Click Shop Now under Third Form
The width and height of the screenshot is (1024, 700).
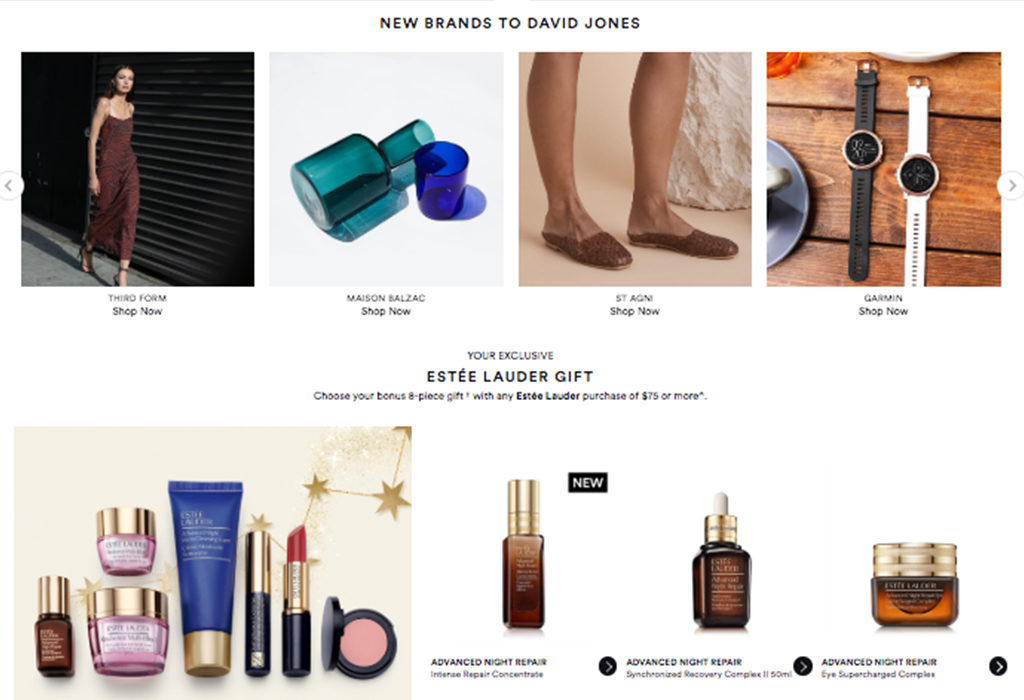pos(137,311)
